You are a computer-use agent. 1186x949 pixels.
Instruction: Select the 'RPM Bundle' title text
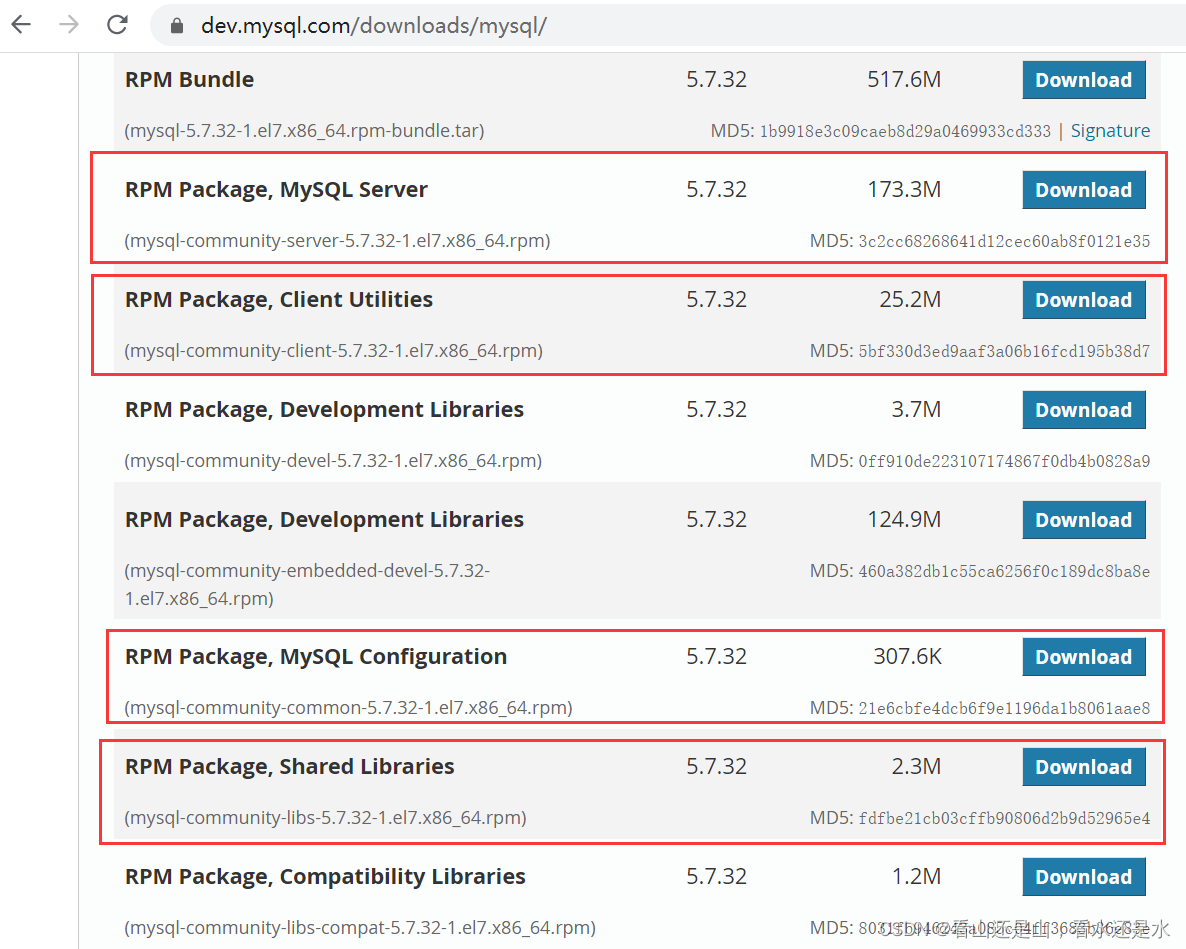pyautogui.click(x=189, y=79)
